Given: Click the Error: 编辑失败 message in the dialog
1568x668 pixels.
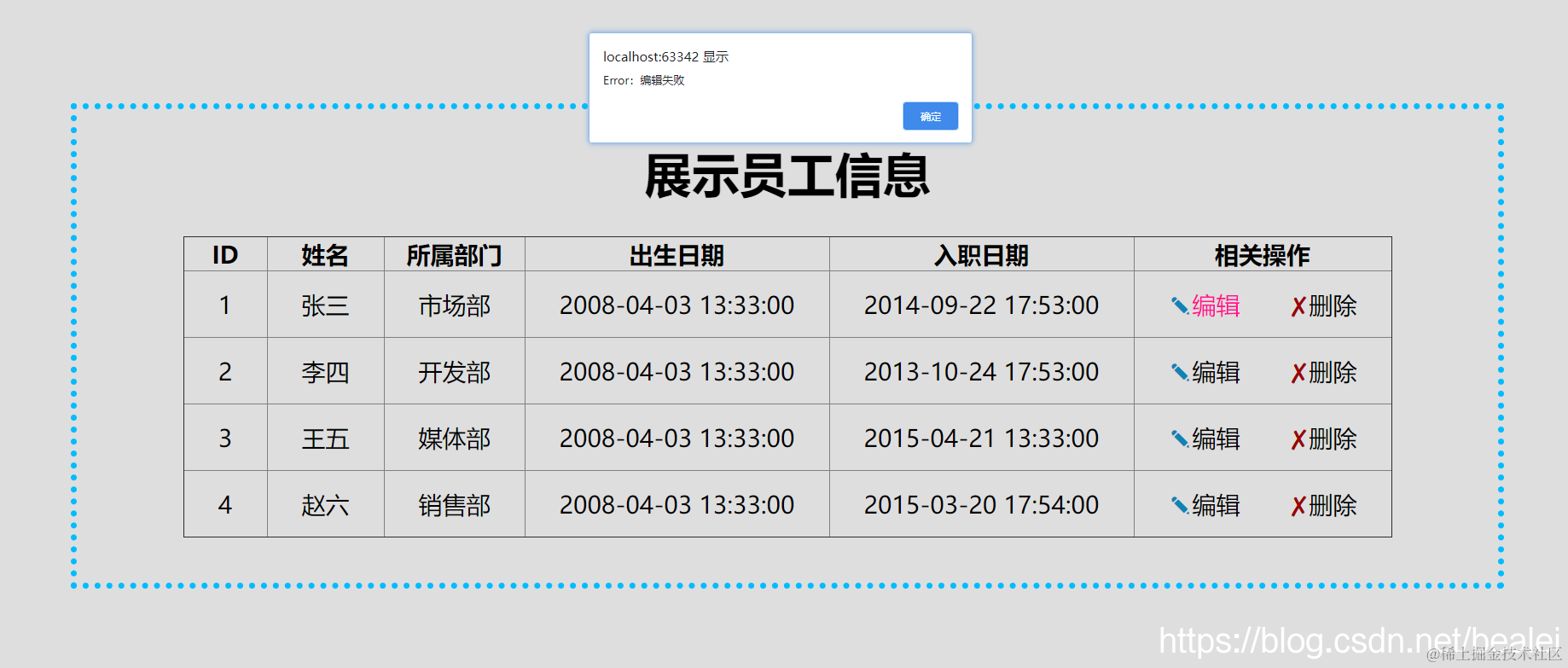Looking at the screenshot, I should [x=643, y=80].
